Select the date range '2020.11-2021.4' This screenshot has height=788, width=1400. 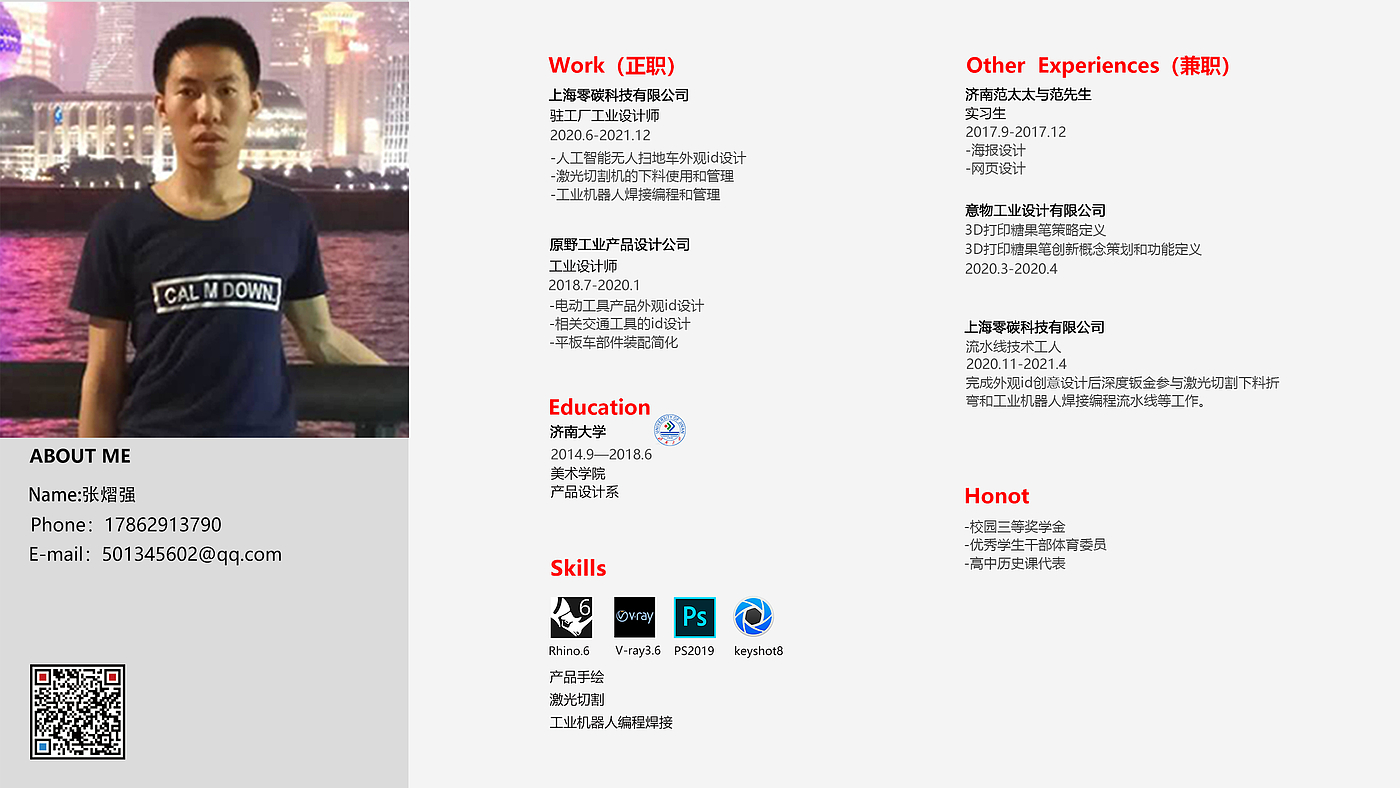point(1016,365)
